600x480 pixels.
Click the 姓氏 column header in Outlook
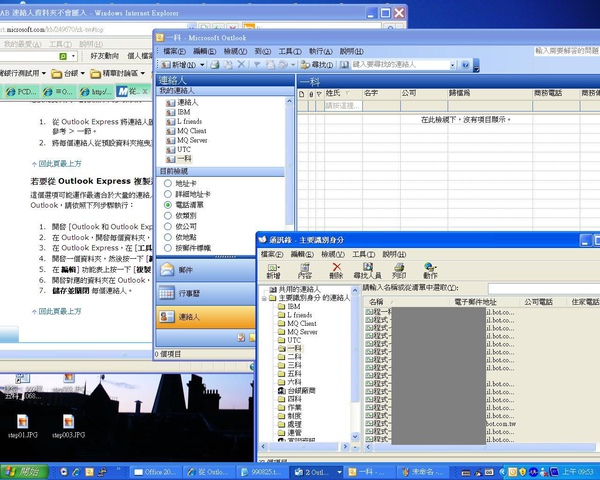[x=343, y=93]
